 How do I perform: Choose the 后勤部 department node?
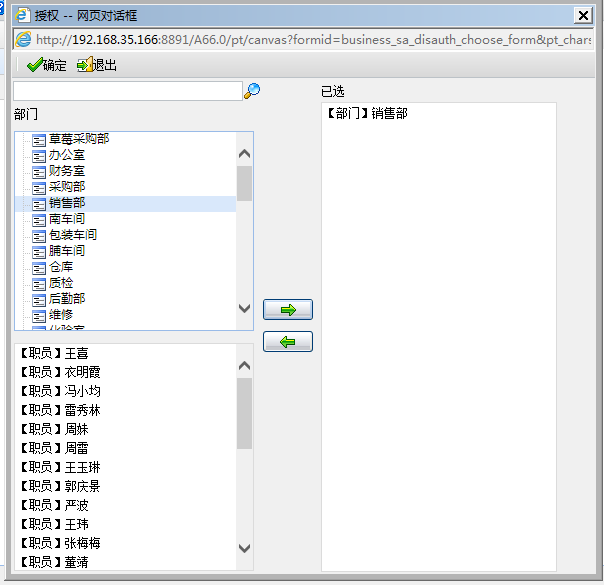pyautogui.click(x=67, y=299)
